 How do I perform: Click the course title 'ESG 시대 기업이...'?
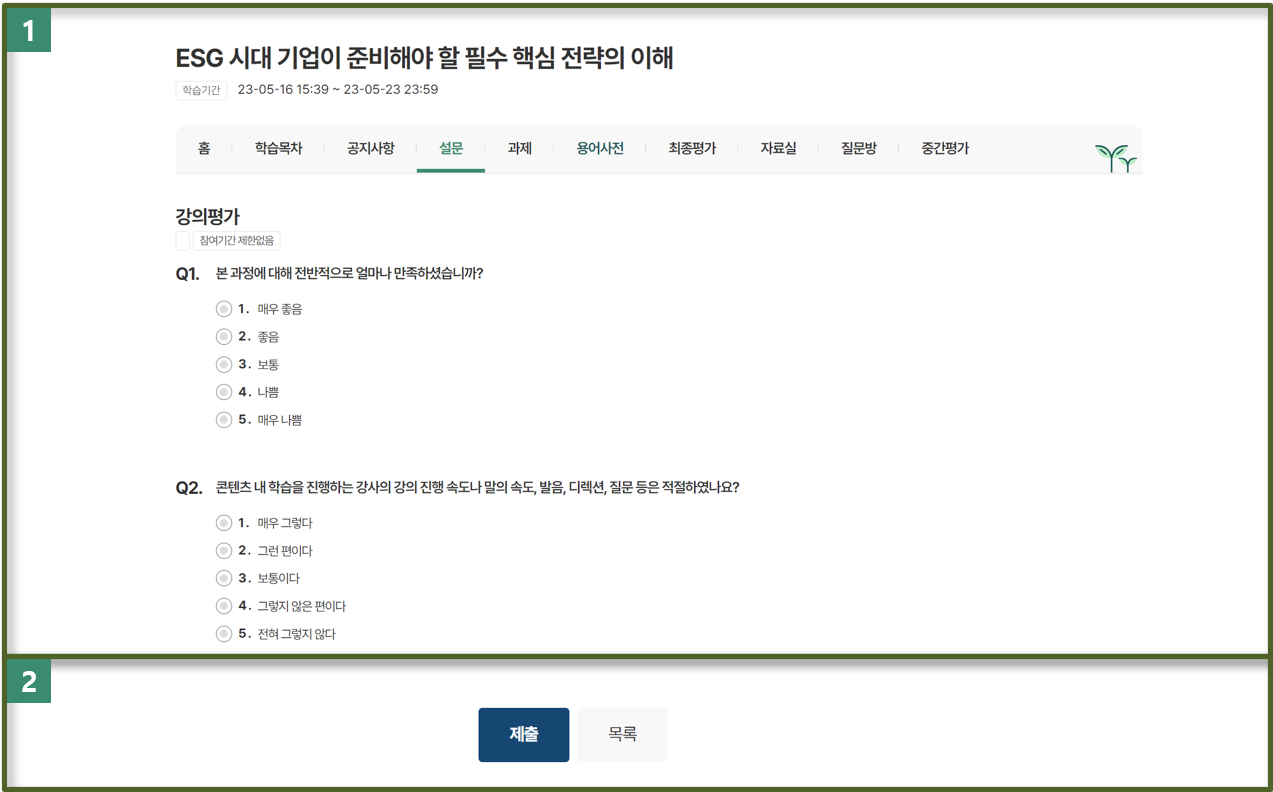point(425,58)
